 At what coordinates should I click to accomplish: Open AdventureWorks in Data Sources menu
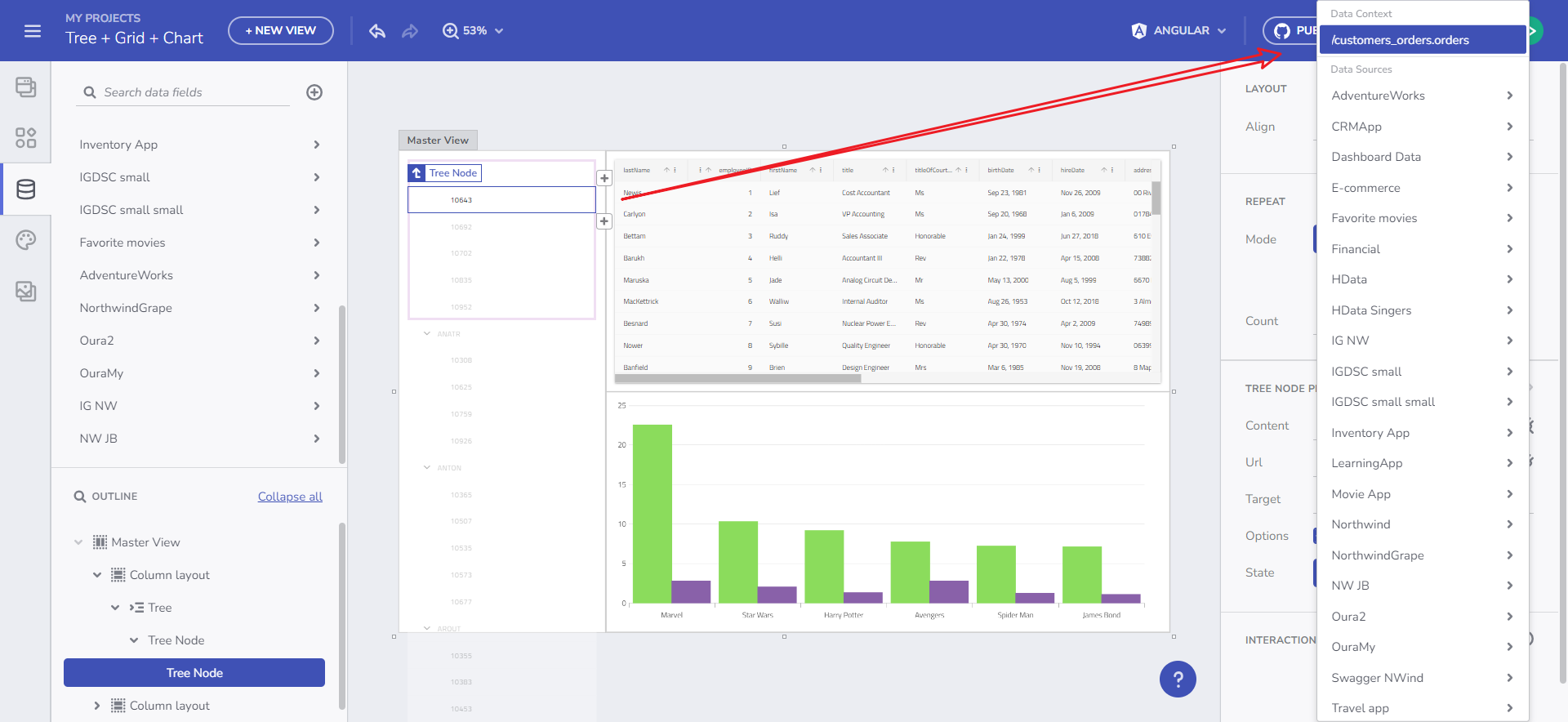pyautogui.click(x=1422, y=96)
